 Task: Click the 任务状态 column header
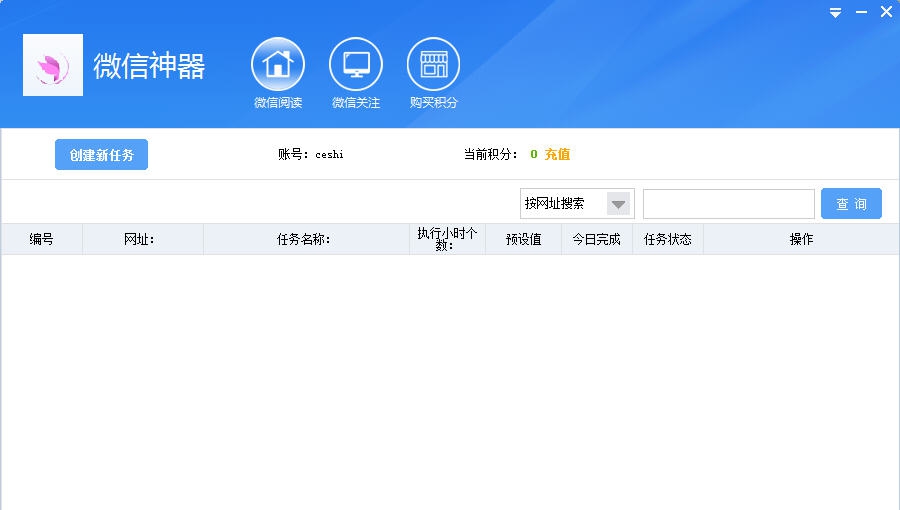[x=668, y=239]
